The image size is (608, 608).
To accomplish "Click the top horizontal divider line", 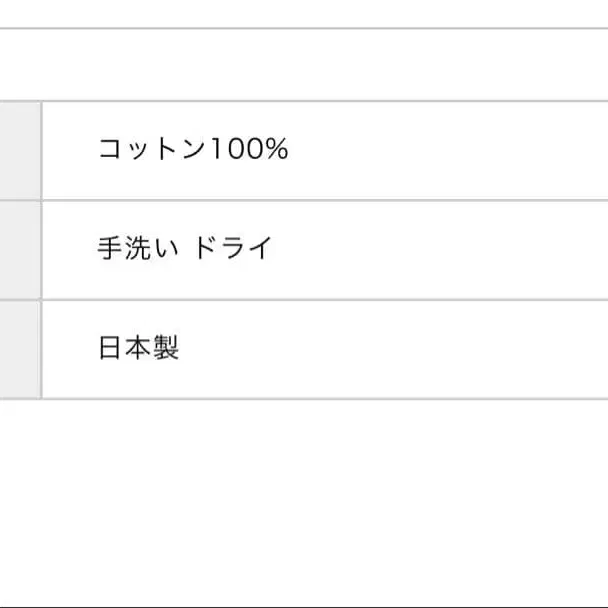I will coord(300,29).
